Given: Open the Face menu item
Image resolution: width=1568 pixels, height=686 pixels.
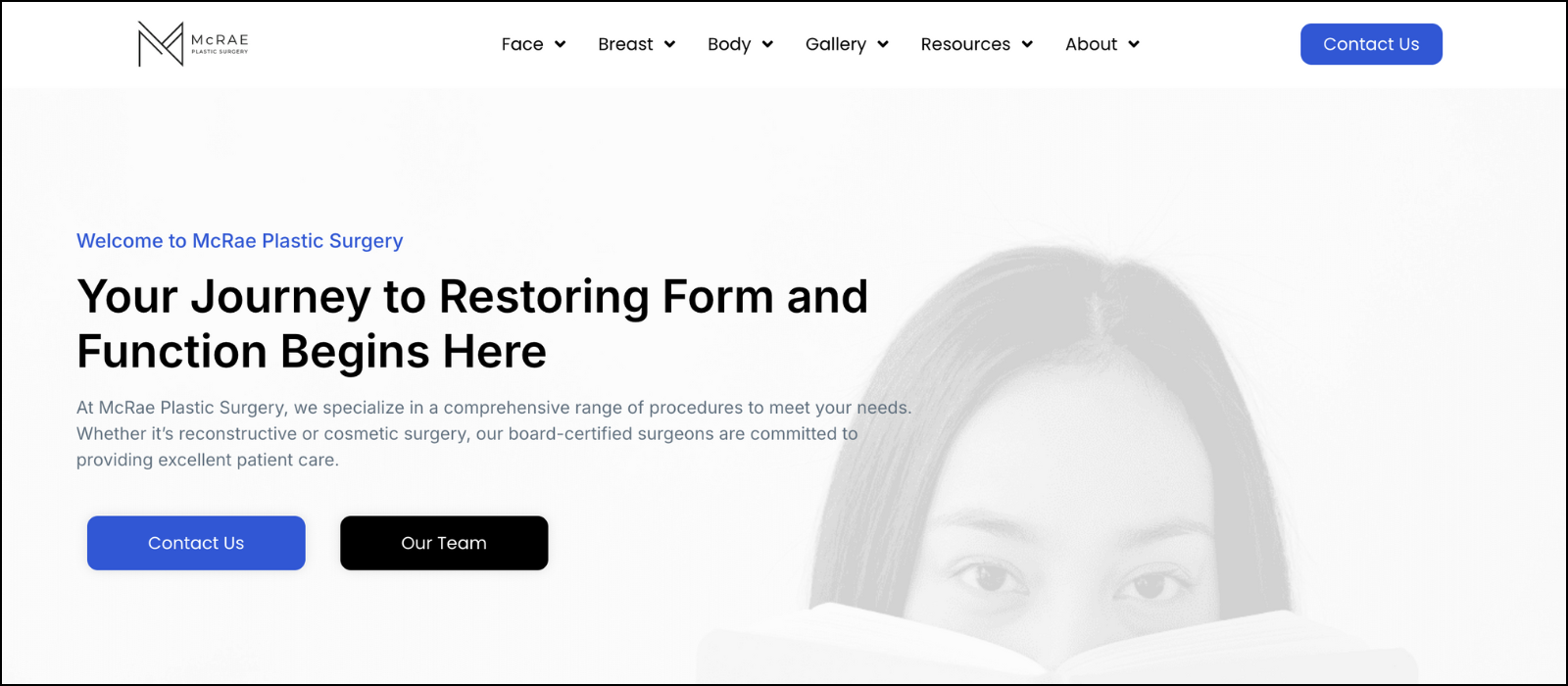Looking at the screenshot, I should (522, 44).
